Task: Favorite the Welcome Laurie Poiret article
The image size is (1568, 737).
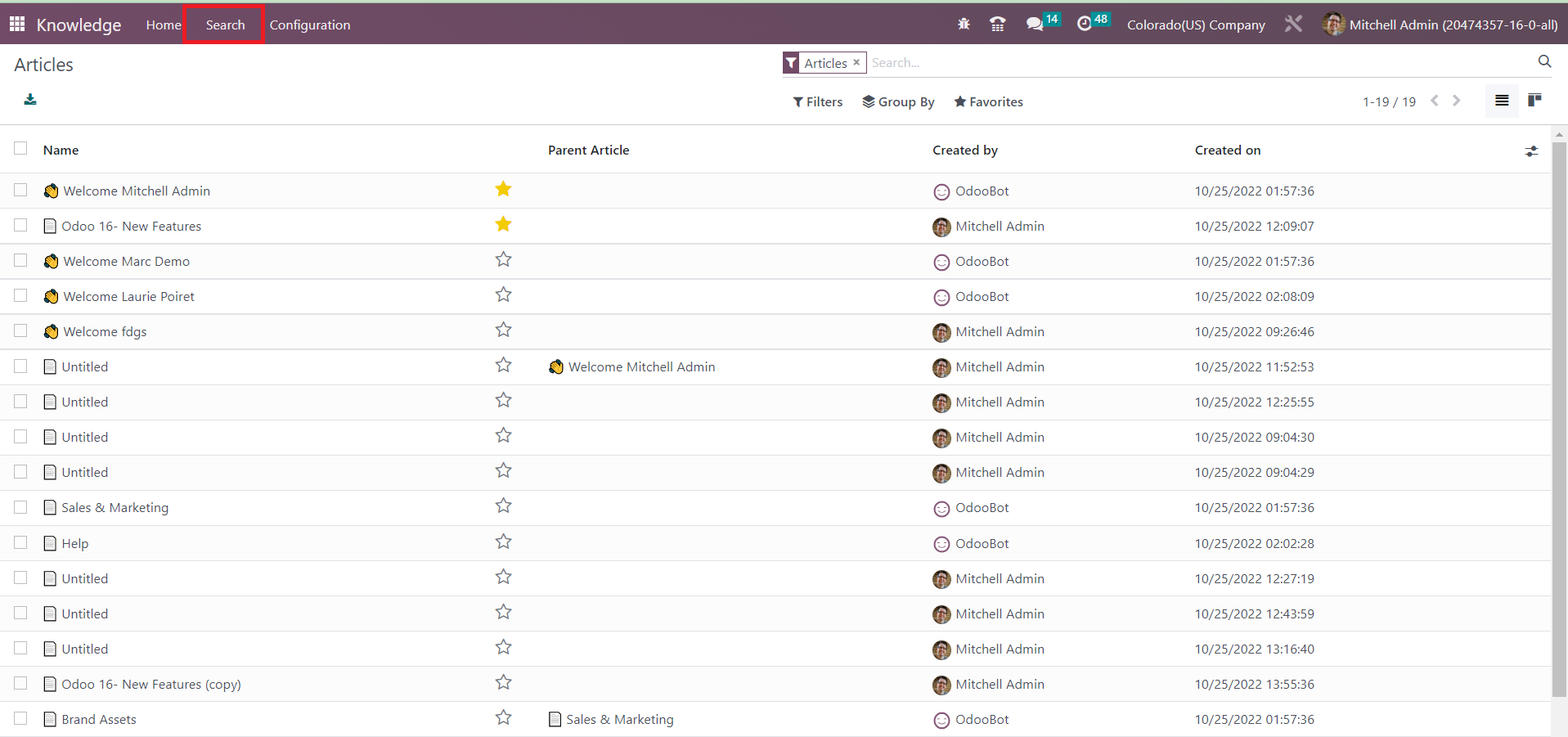Action: (x=503, y=295)
